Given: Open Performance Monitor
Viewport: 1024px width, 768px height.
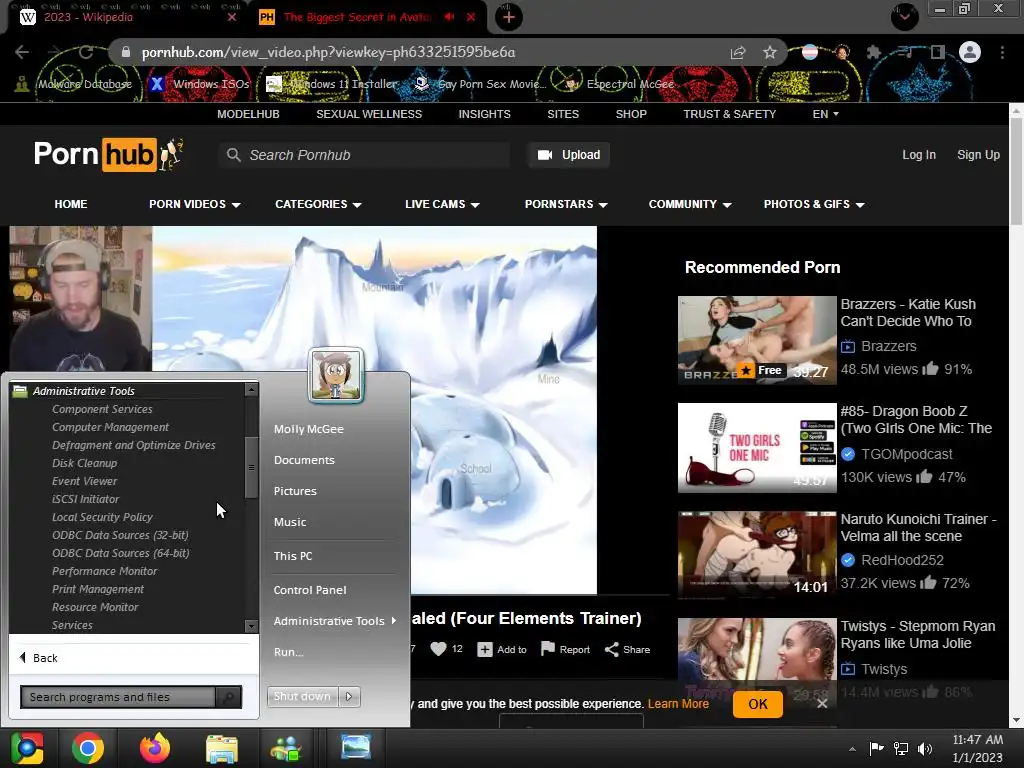Looking at the screenshot, I should click(x=104, y=571).
